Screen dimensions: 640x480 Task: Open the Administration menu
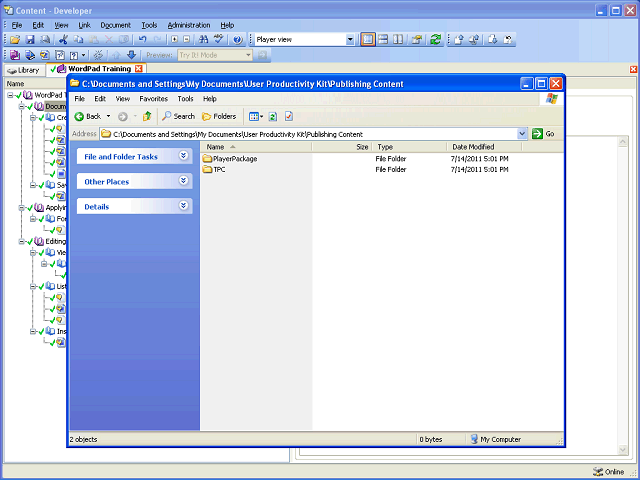pos(189,25)
